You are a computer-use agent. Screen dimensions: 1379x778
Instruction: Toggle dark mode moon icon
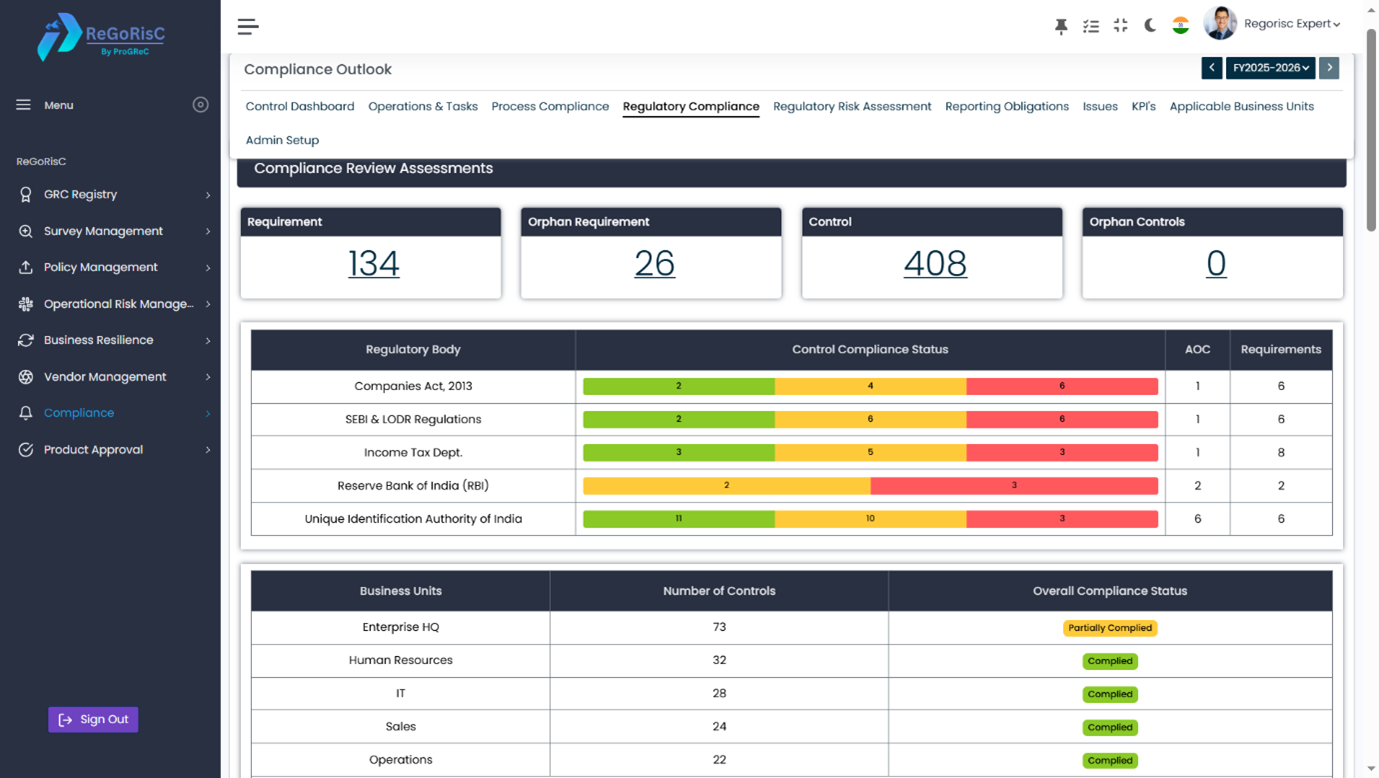click(x=1150, y=26)
